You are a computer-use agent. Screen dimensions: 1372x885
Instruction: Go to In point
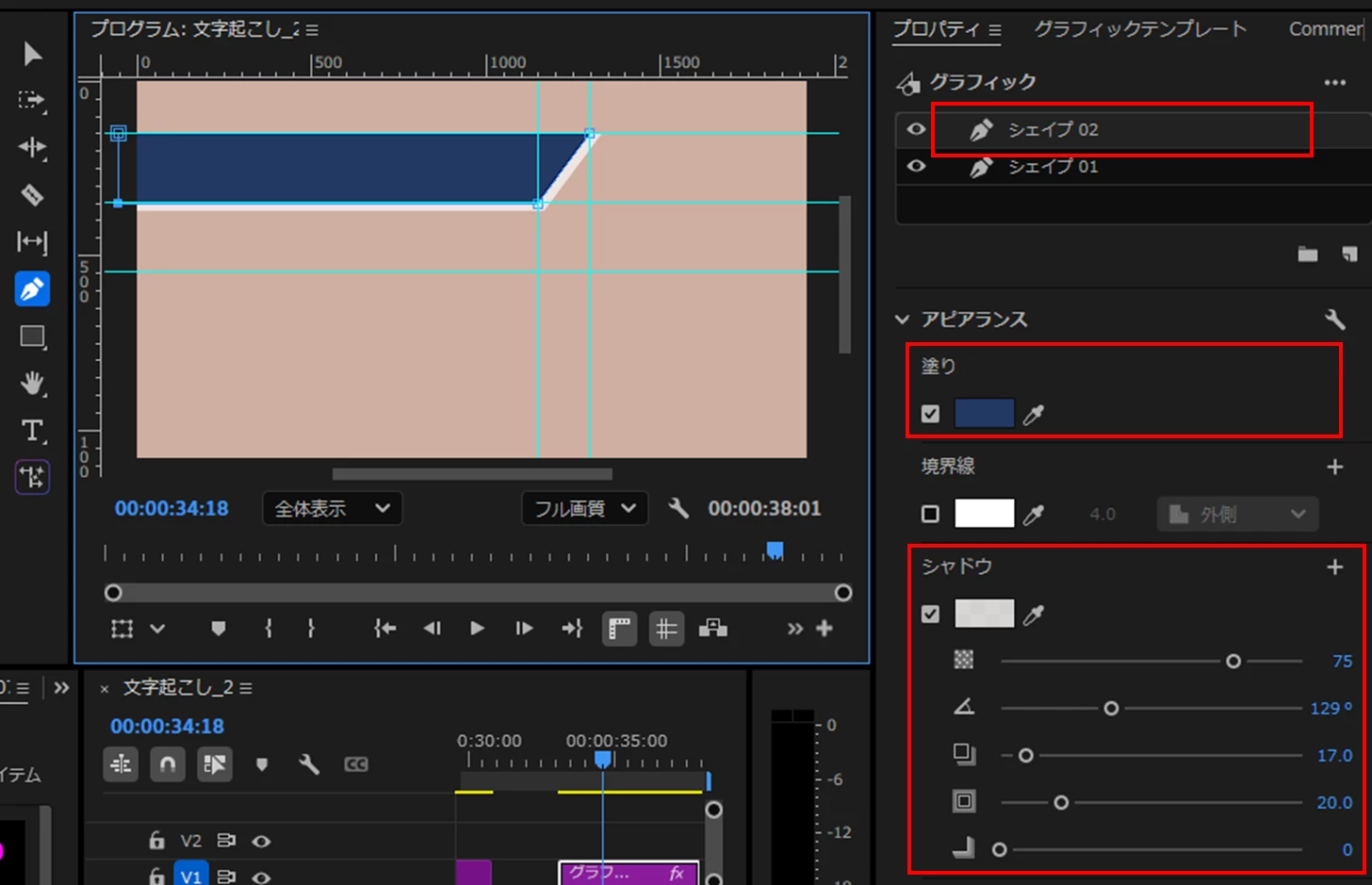tap(384, 629)
